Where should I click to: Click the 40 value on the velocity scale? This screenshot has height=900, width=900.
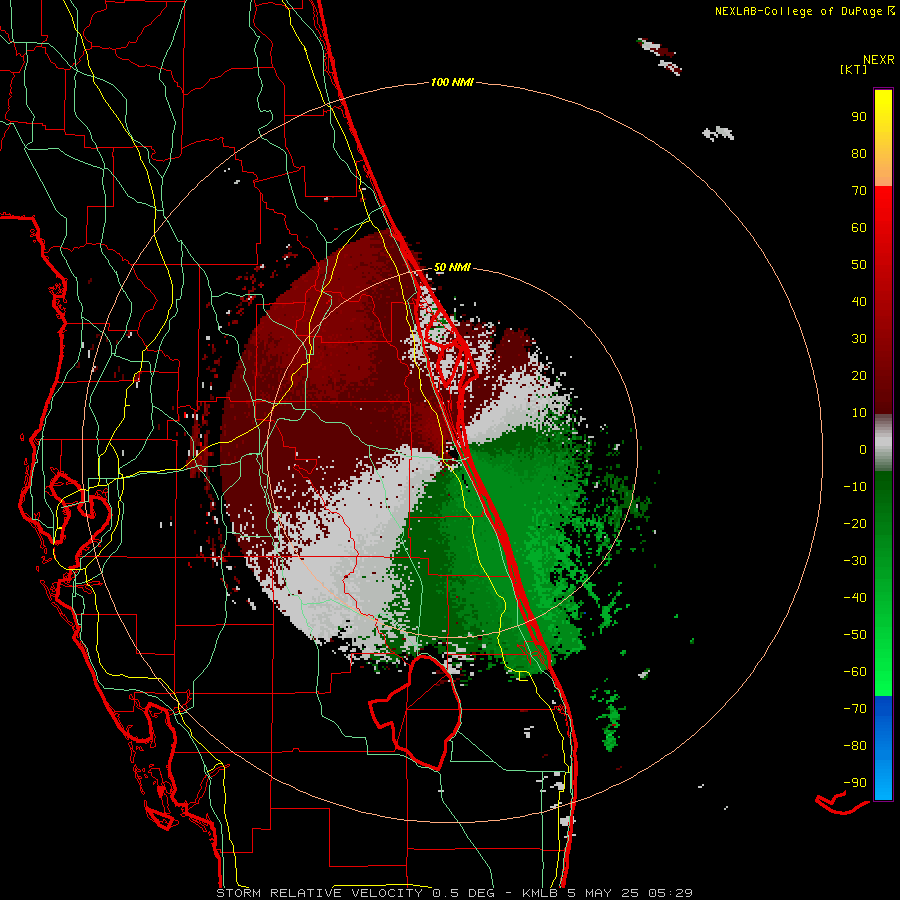[x=859, y=302]
